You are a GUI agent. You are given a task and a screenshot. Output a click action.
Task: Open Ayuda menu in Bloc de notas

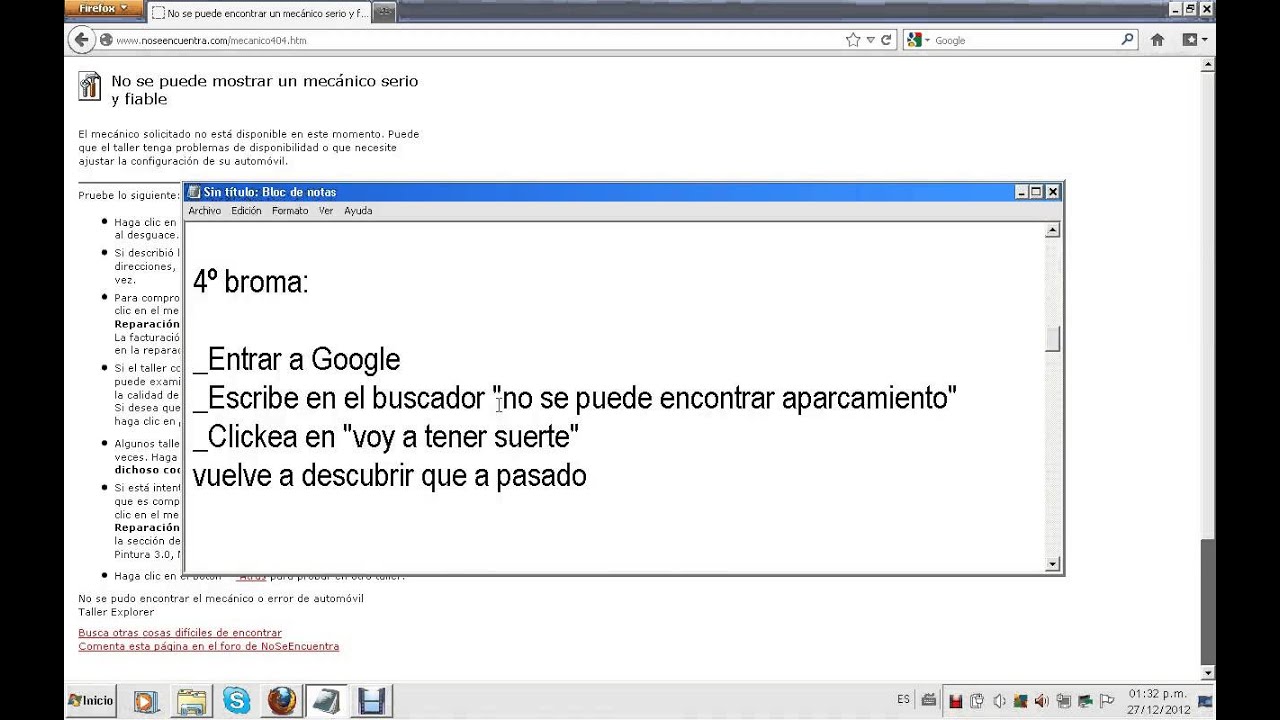(358, 211)
